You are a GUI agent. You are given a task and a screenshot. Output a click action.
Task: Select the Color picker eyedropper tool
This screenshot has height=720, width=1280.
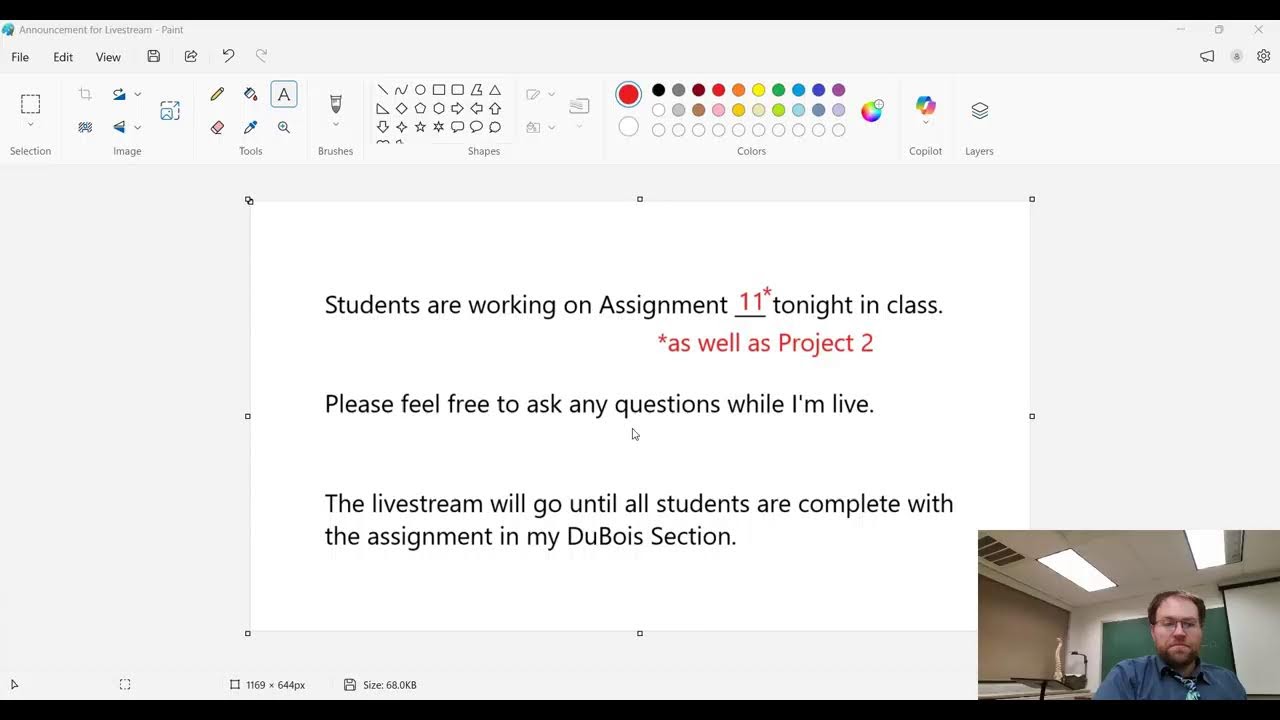pos(250,127)
